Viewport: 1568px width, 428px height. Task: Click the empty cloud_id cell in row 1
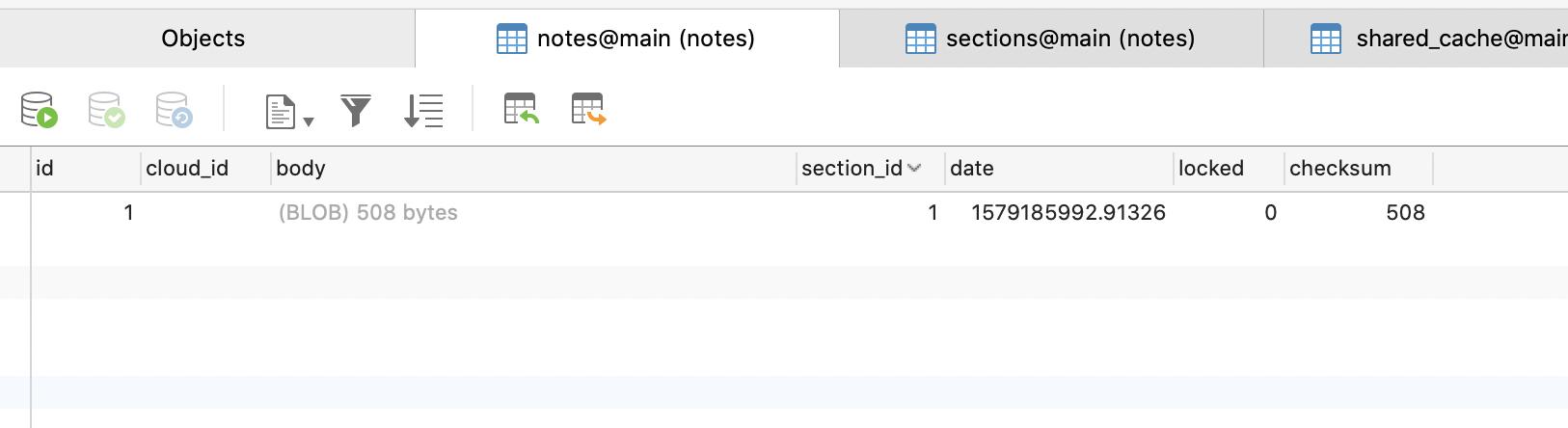point(205,212)
